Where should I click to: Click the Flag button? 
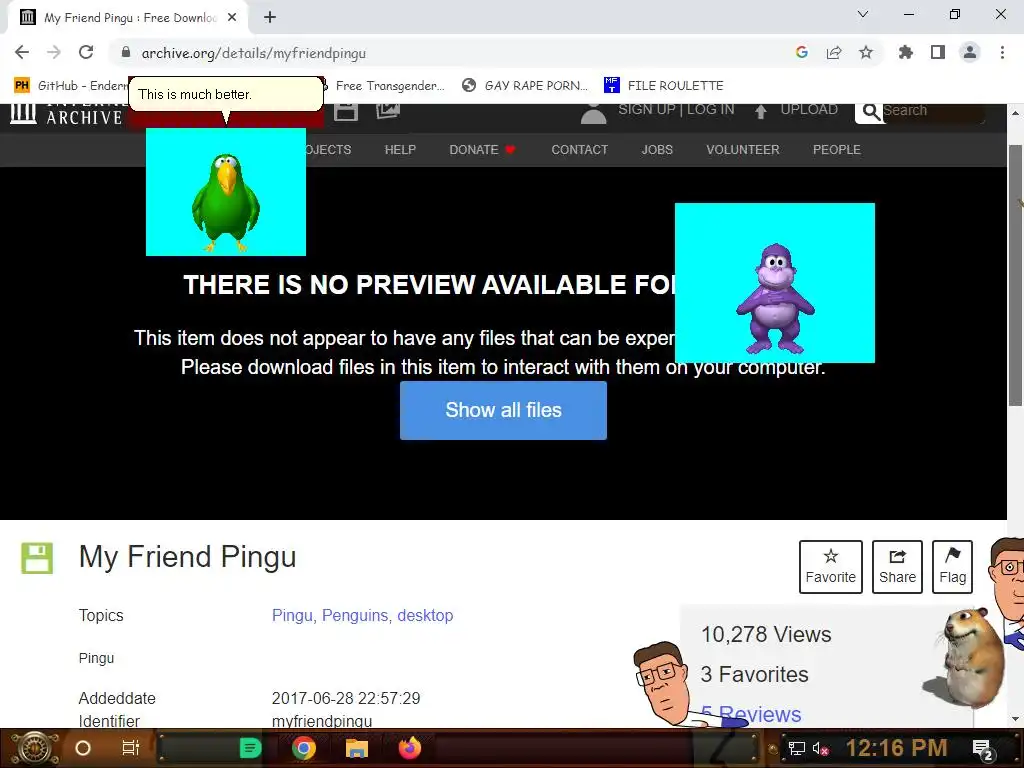coord(952,567)
